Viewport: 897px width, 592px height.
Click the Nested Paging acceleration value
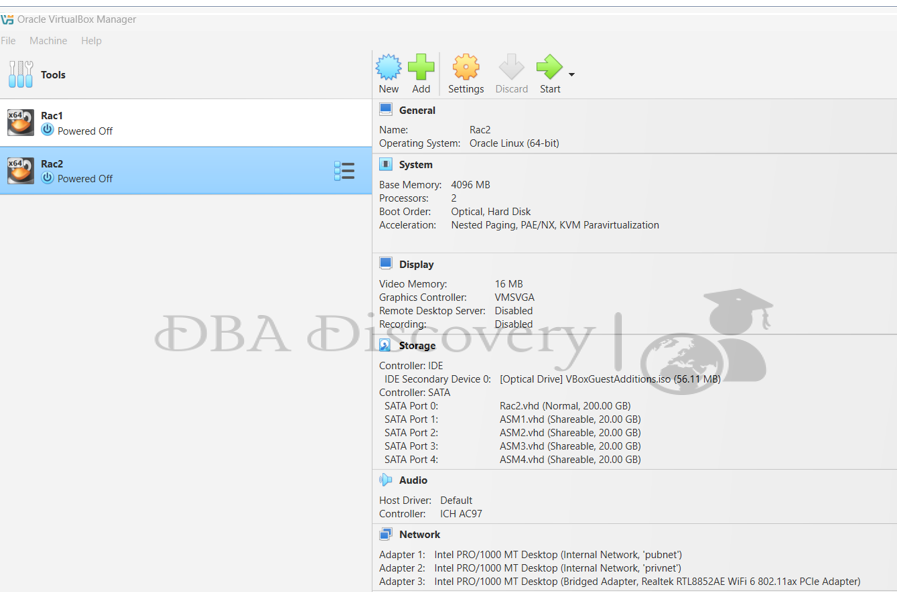click(555, 225)
